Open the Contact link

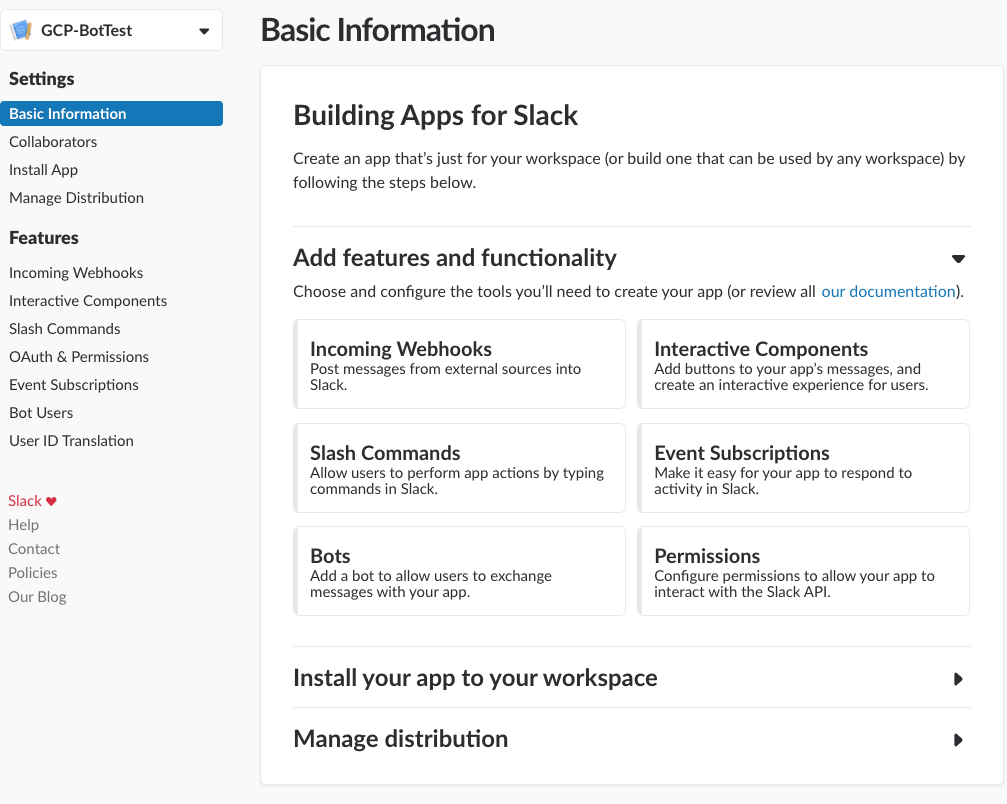click(x=34, y=549)
